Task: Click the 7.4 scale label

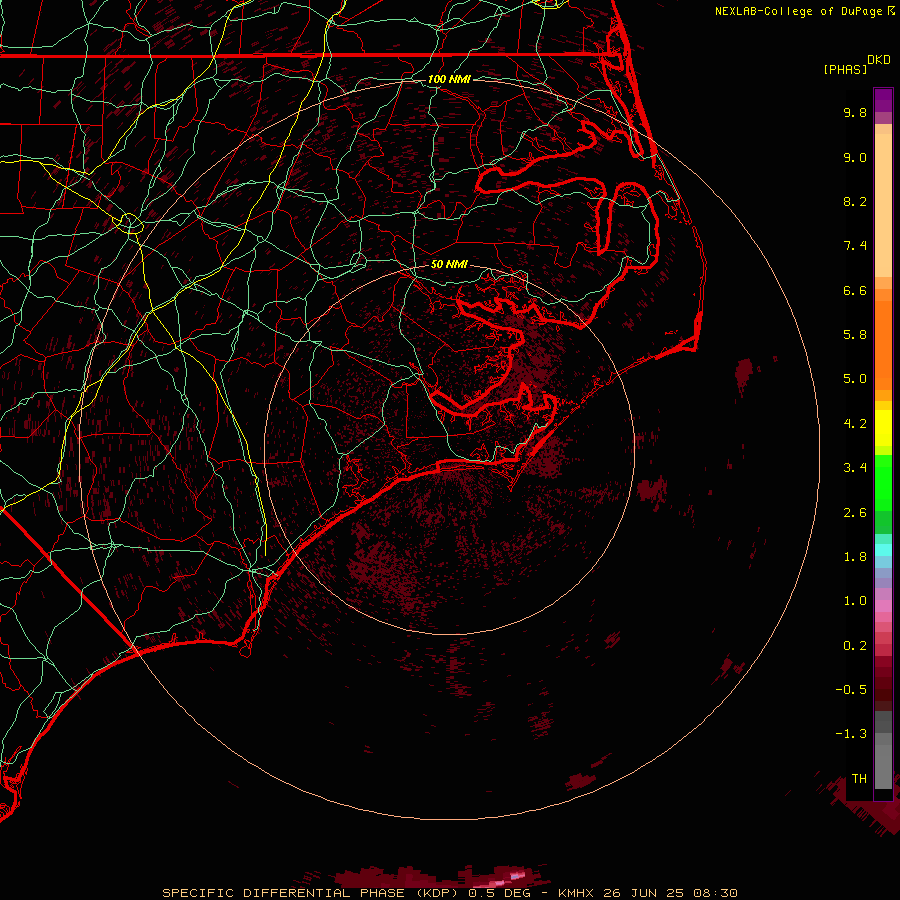Action: 855,246
